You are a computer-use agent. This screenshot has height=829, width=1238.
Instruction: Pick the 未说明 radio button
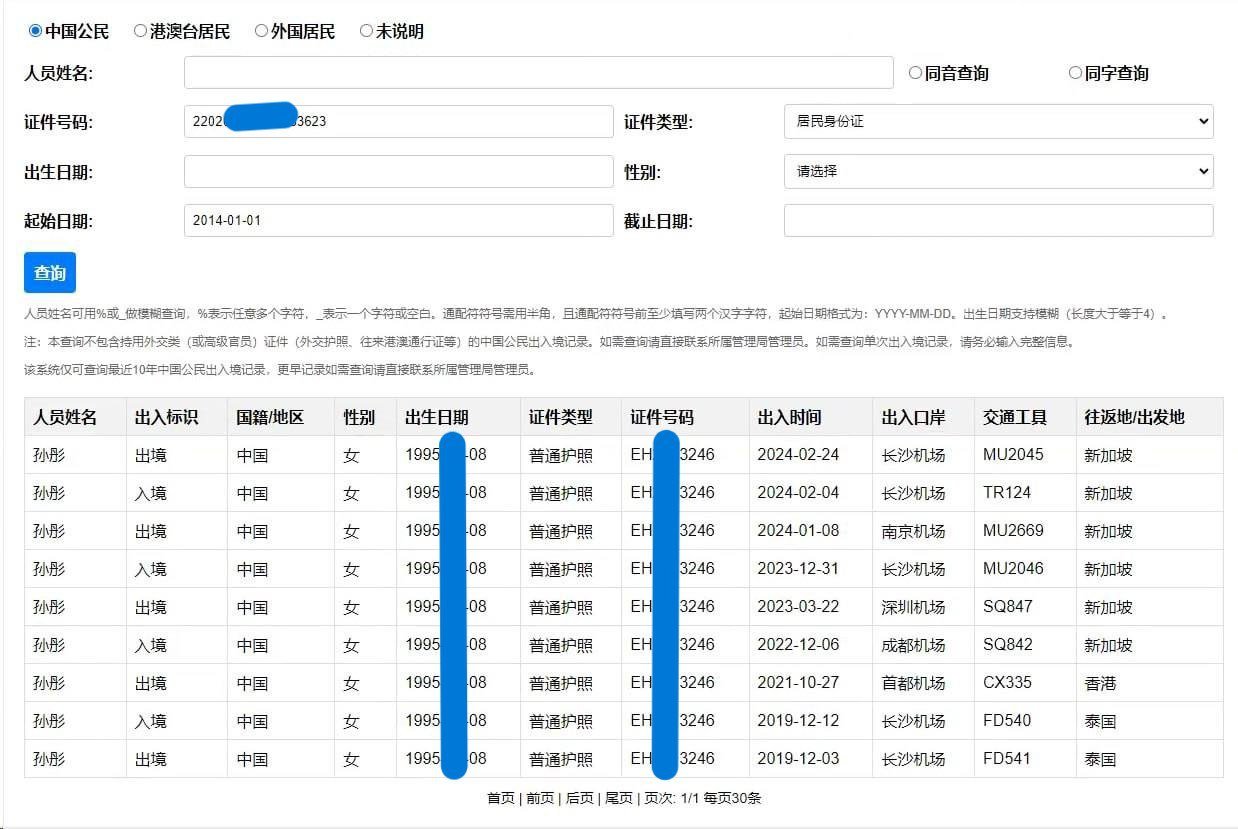point(366,31)
